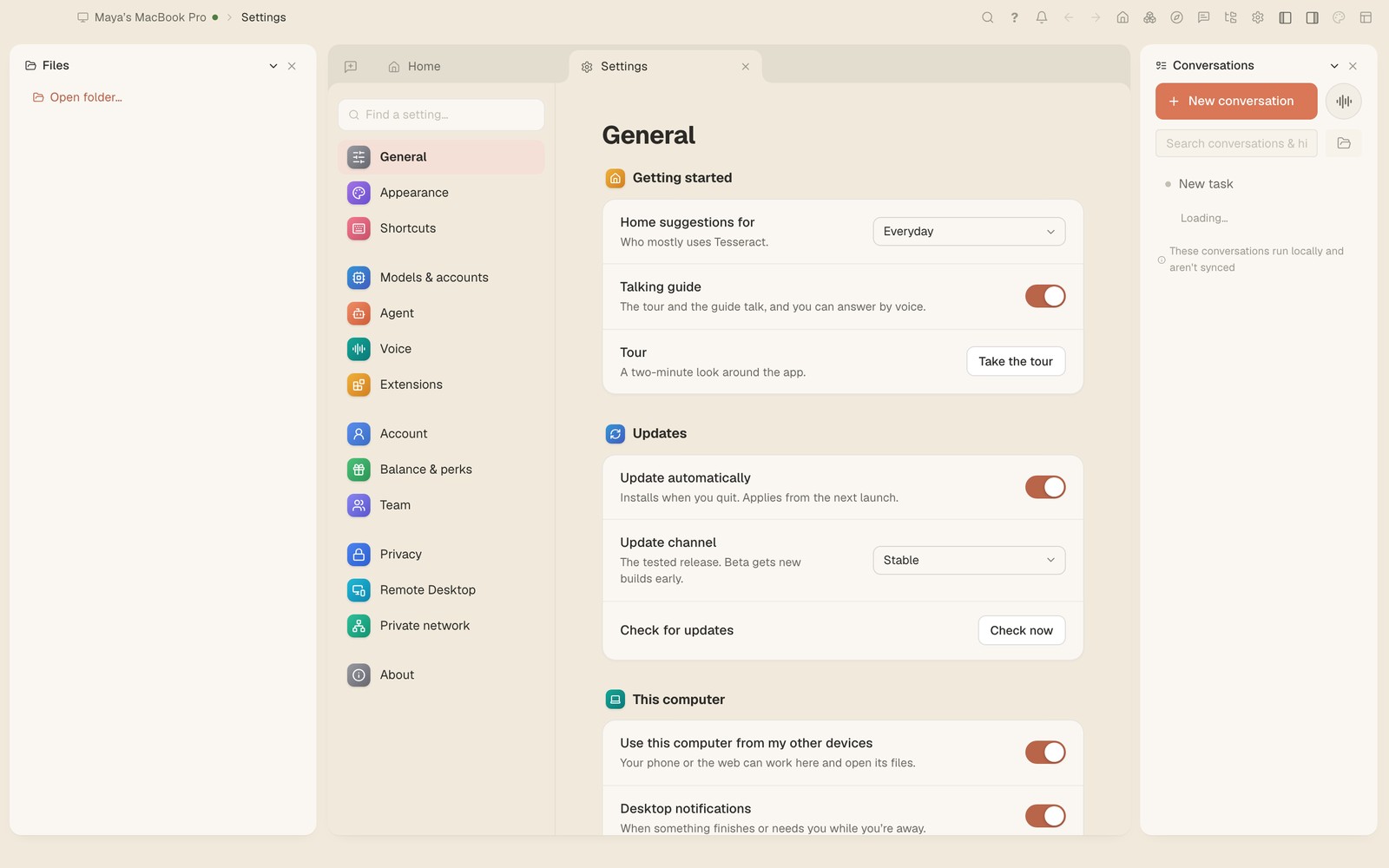This screenshot has width=1389, height=868.
Task: Open the New task conversation
Action: [x=1206, y=184]
